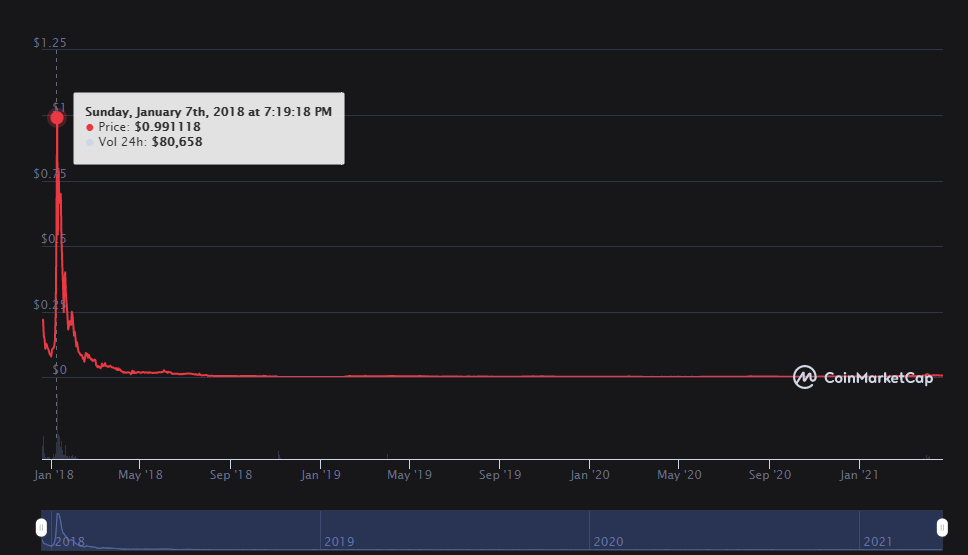Click the tooltip date header text
This screenshot has height=555, width=968.
[x=208, y=112]
